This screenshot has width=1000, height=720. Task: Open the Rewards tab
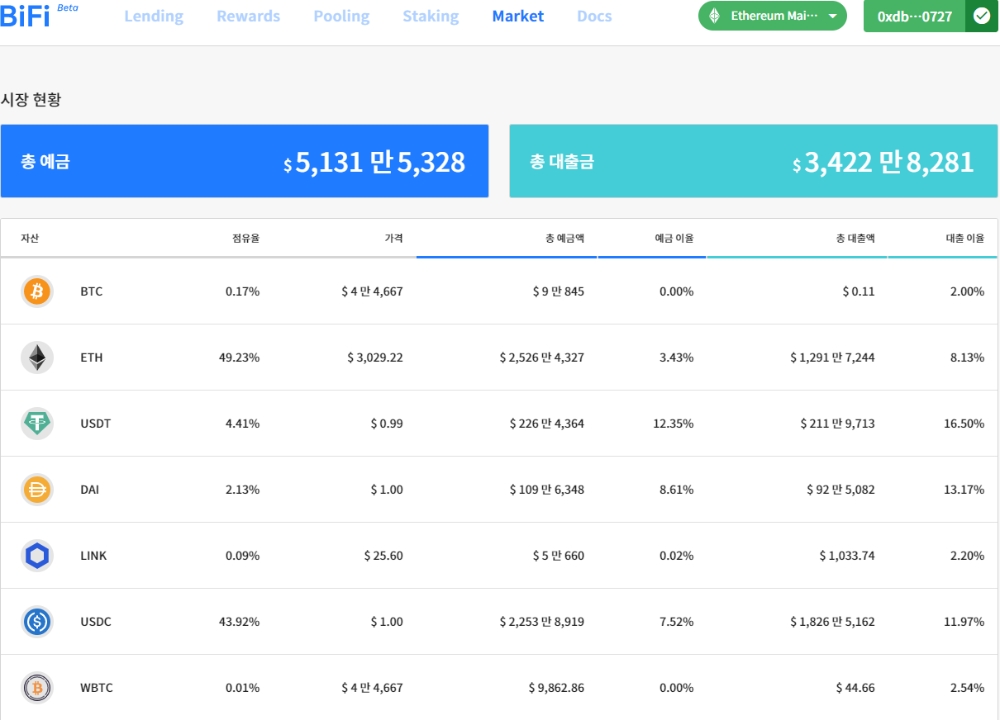(248, 16)
